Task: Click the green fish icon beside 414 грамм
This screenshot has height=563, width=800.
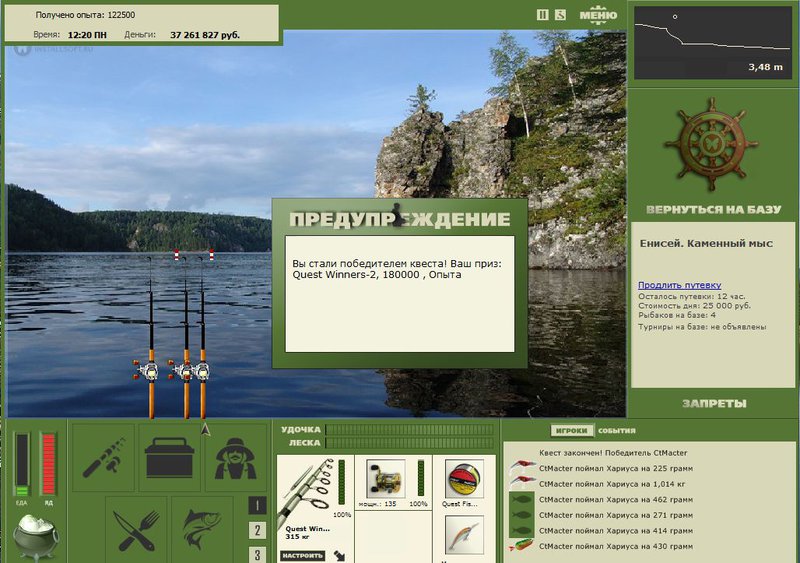Action: click(521, 530)
